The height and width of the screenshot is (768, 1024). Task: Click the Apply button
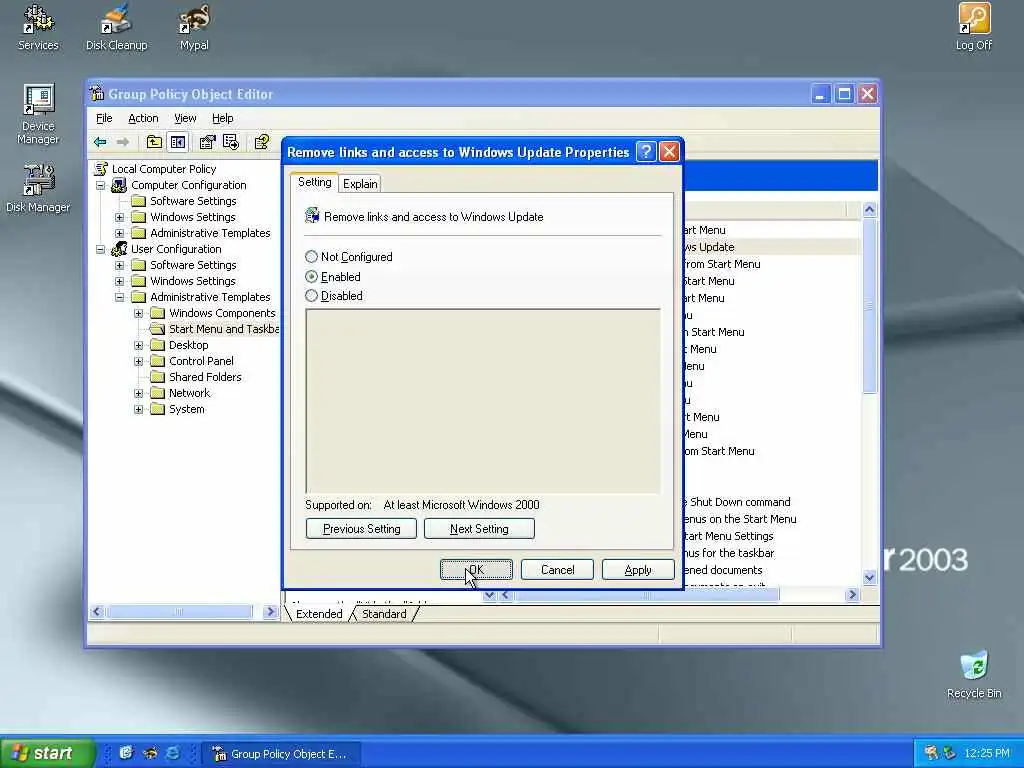tap(638, 569)
